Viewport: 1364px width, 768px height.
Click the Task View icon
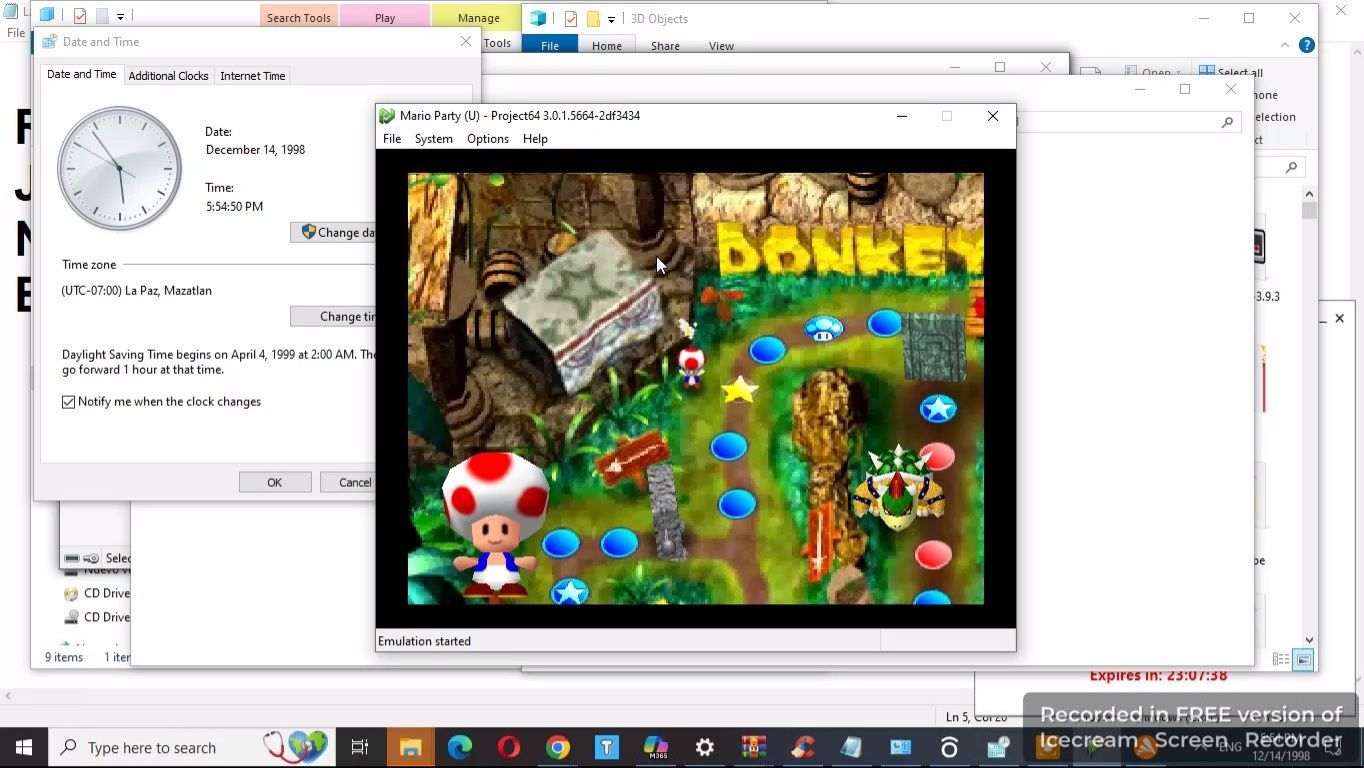pyautogui.click(x=360, y=747)
